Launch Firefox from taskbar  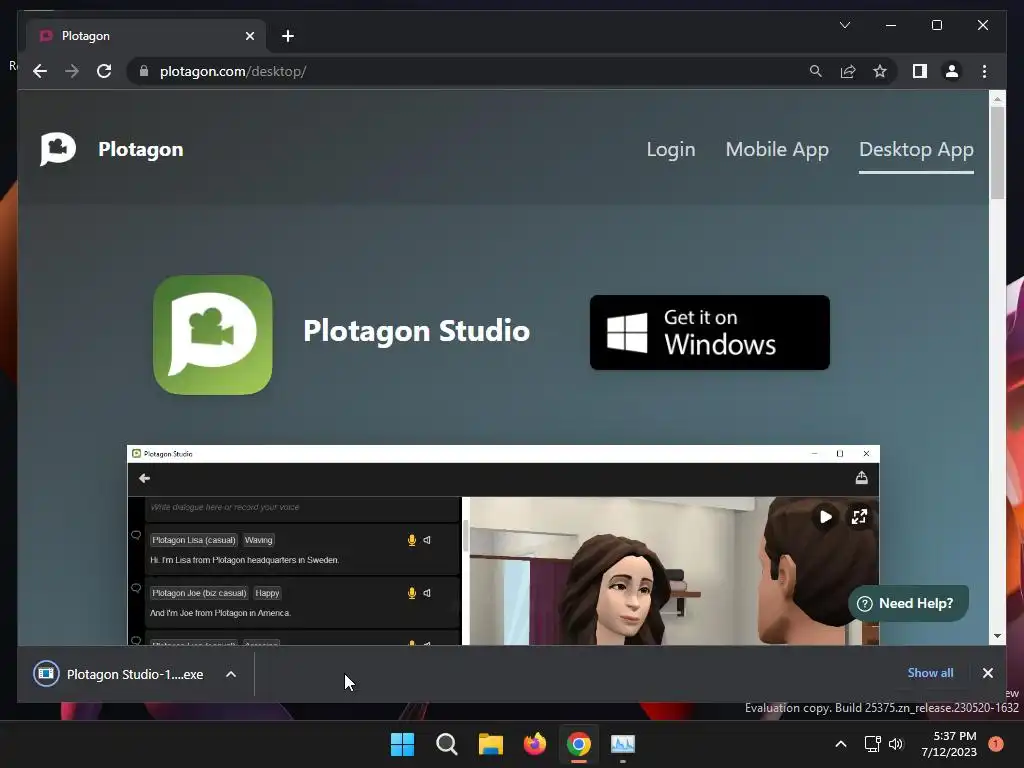(535, 744)
